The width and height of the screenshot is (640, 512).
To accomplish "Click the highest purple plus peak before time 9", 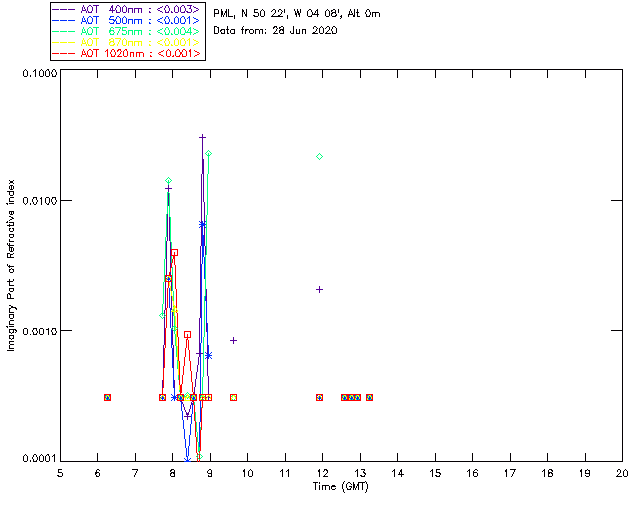I will (202, 138).
